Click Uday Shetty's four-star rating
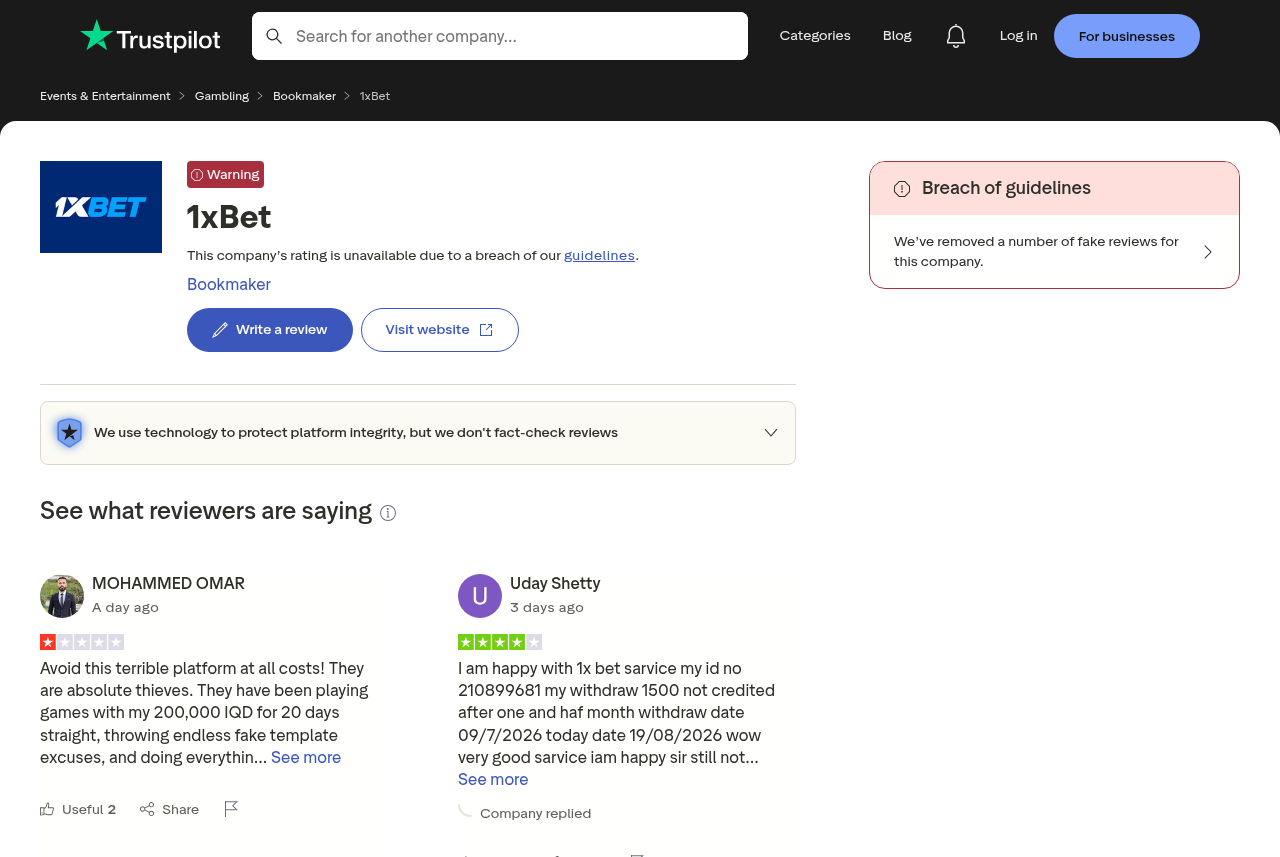 [x=500, y=642]
